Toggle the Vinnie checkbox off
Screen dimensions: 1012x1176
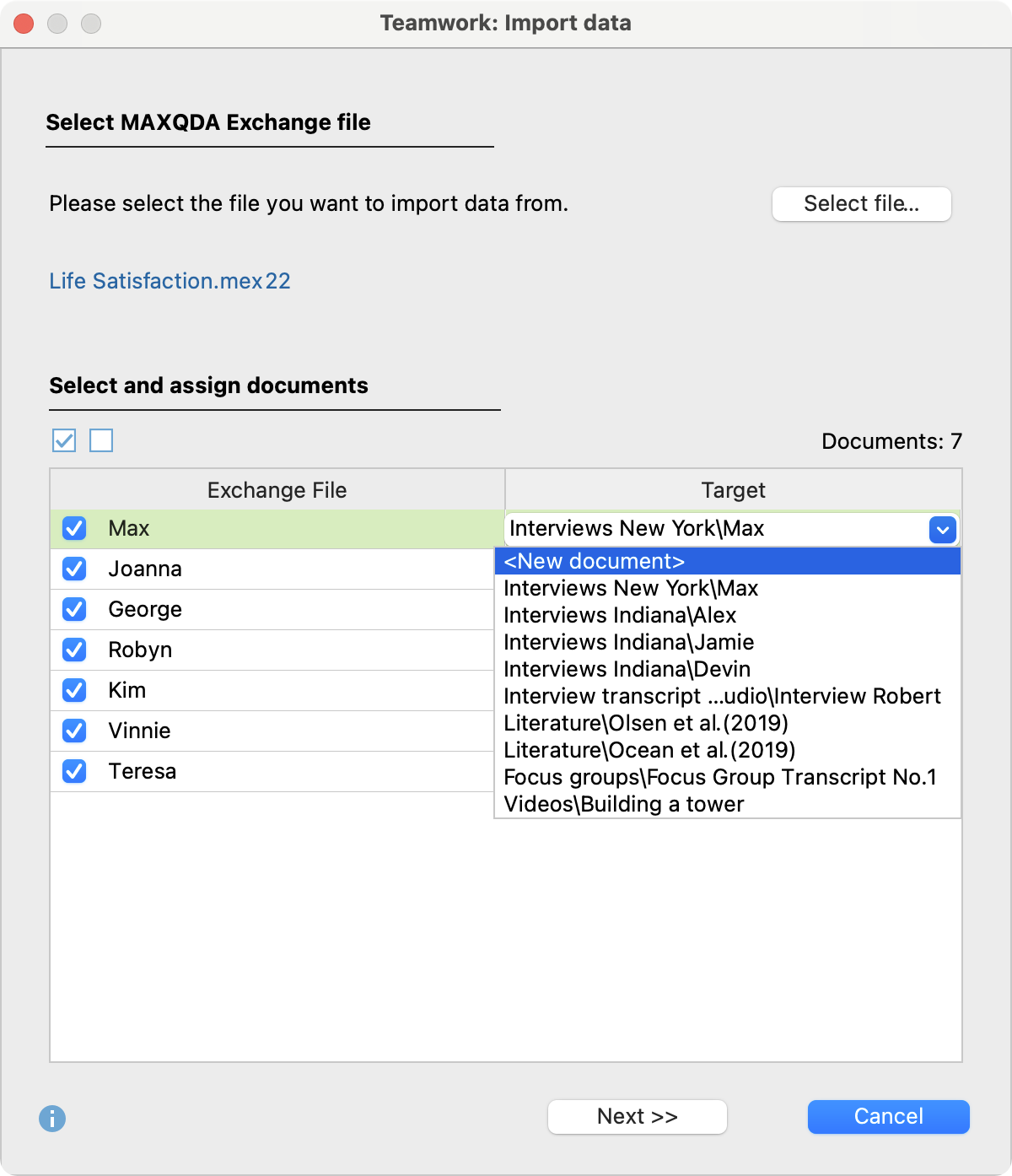[x=74, y=731]
